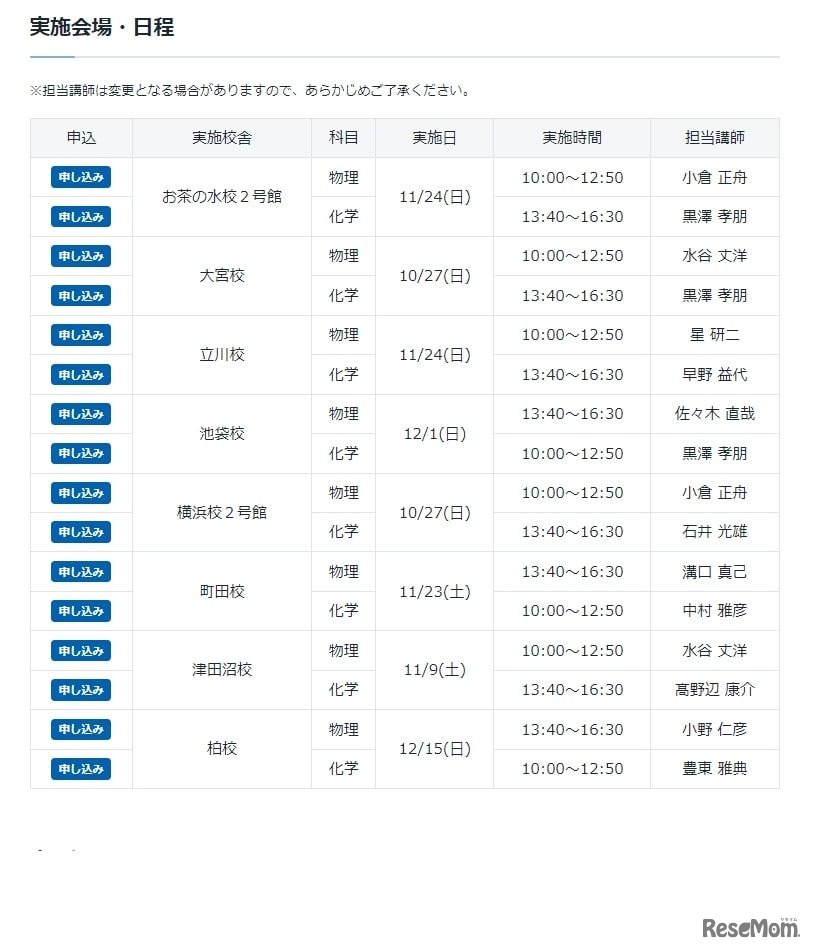
Task: Click 申し込み for 横浜校２号館 物理
Action: [80, 492]
